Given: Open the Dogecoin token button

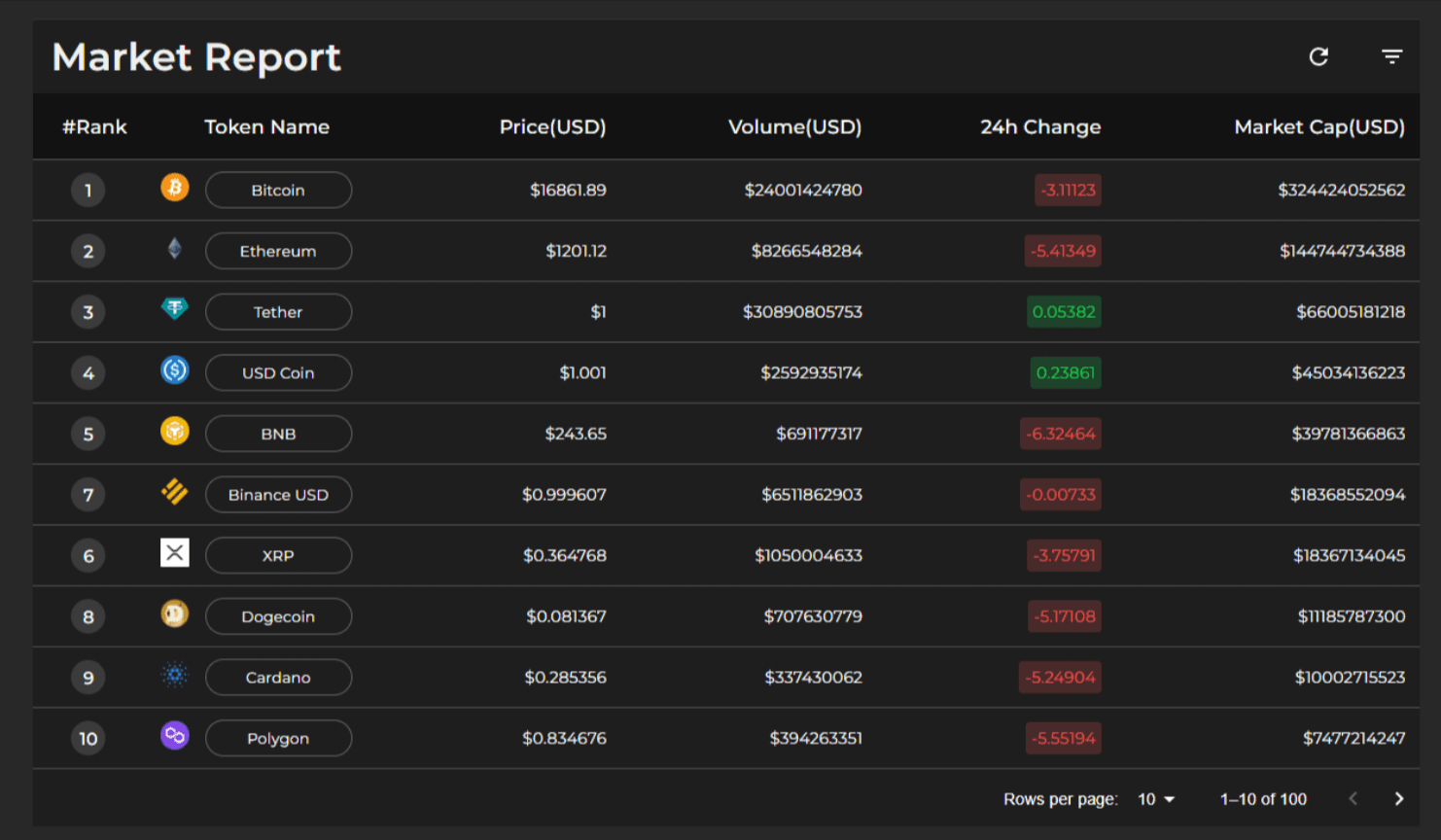Looking at the screenshot, I should click(278, 616).
